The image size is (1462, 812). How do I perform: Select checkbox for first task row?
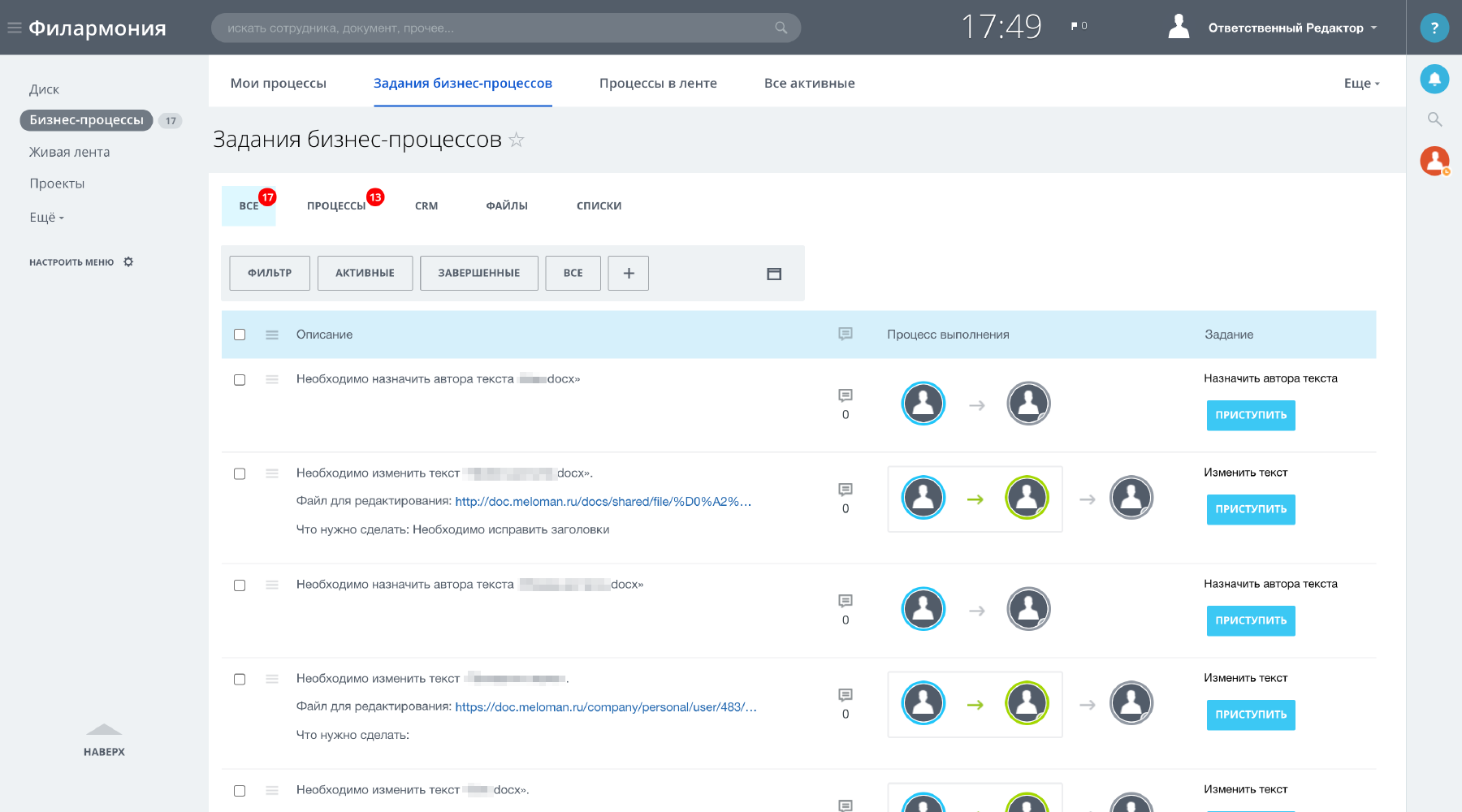240,380
